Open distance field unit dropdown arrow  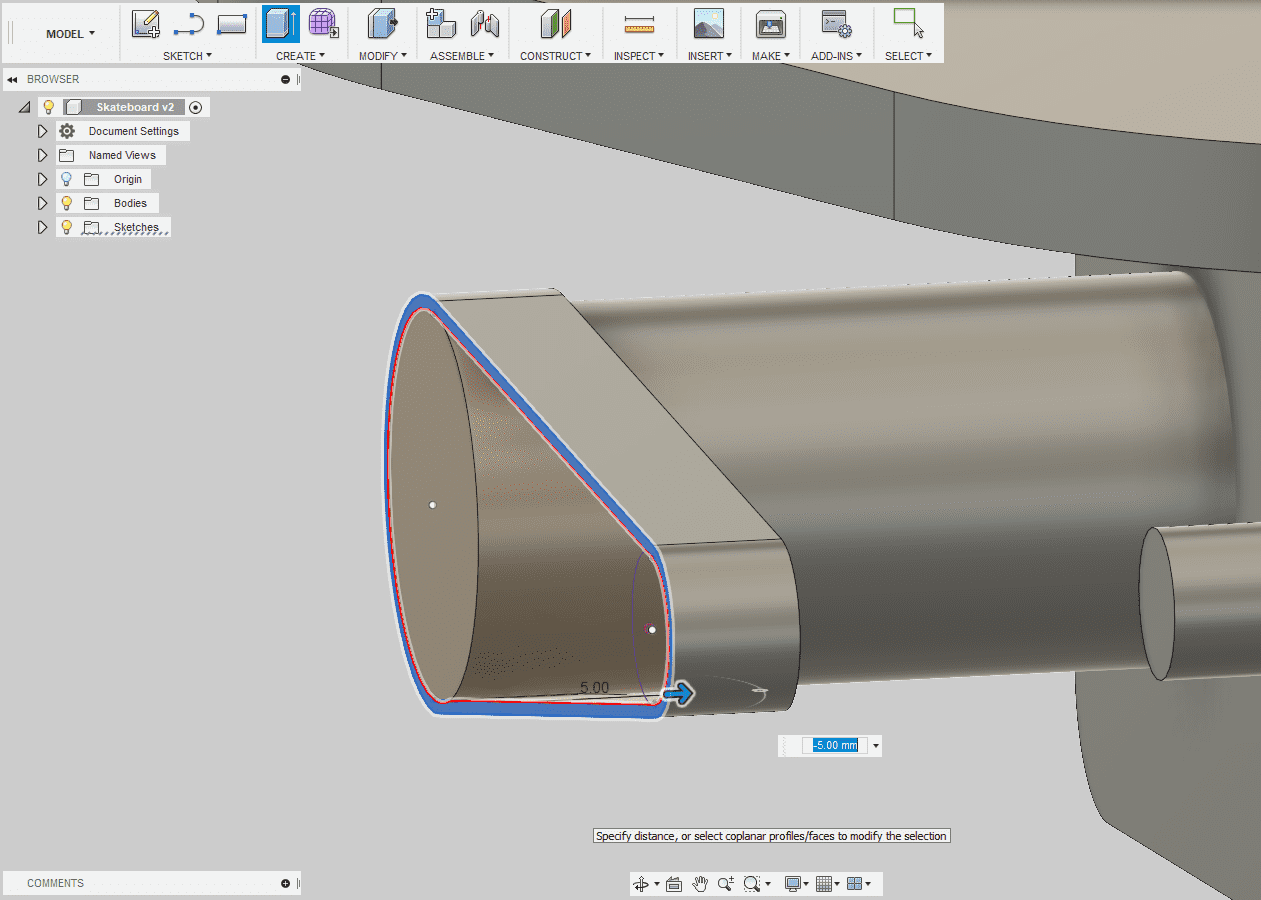point(876,746)
